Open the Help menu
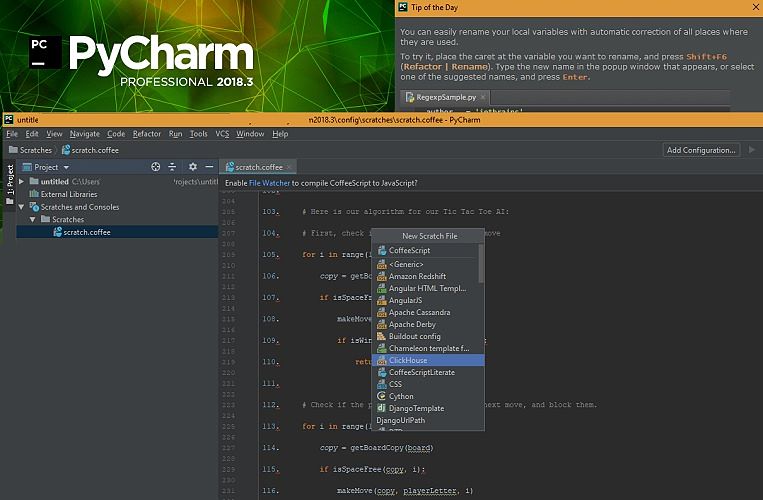Viewport: 763px width, 500px height. pyautogui.click(x=280, y=134)
